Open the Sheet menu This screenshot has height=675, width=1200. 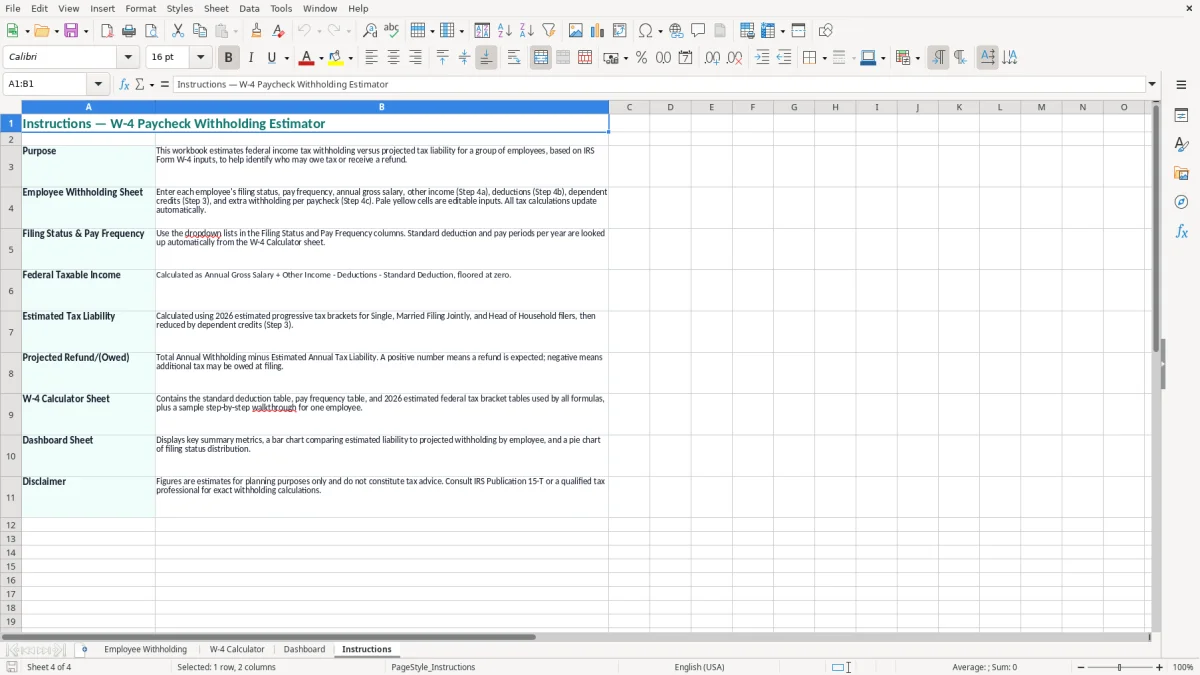click(216, 8)
